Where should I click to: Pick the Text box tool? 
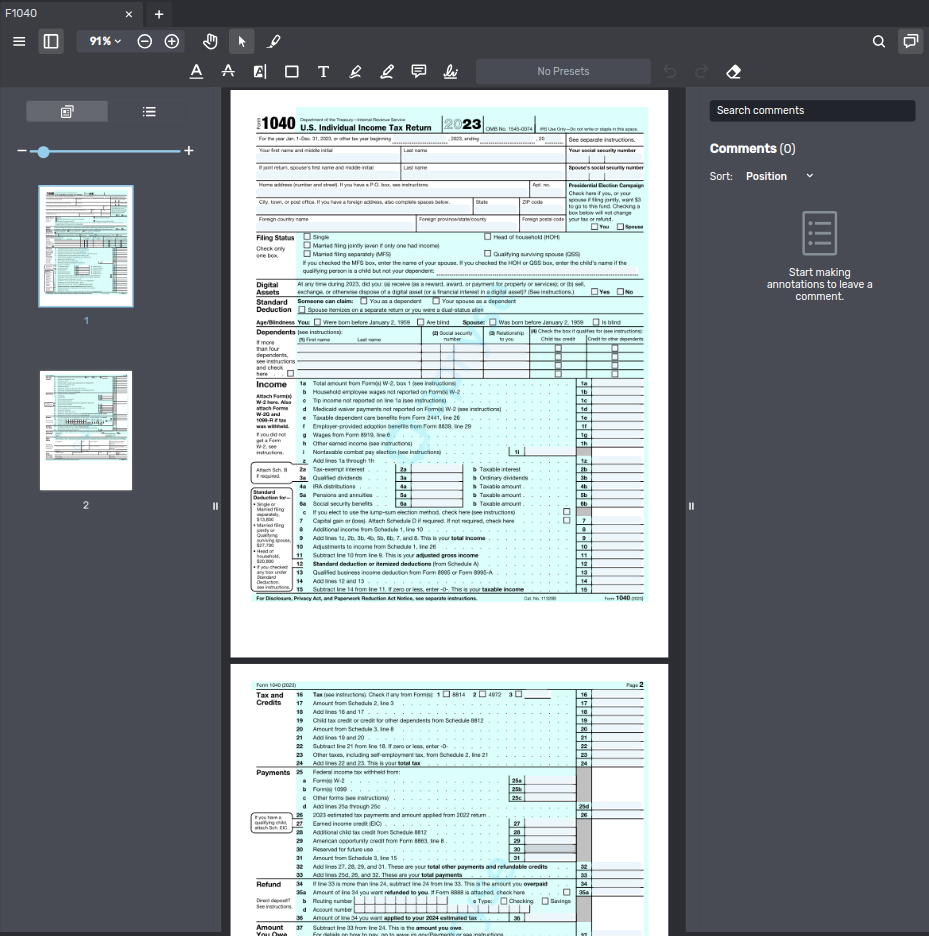[x=322, y=71]
